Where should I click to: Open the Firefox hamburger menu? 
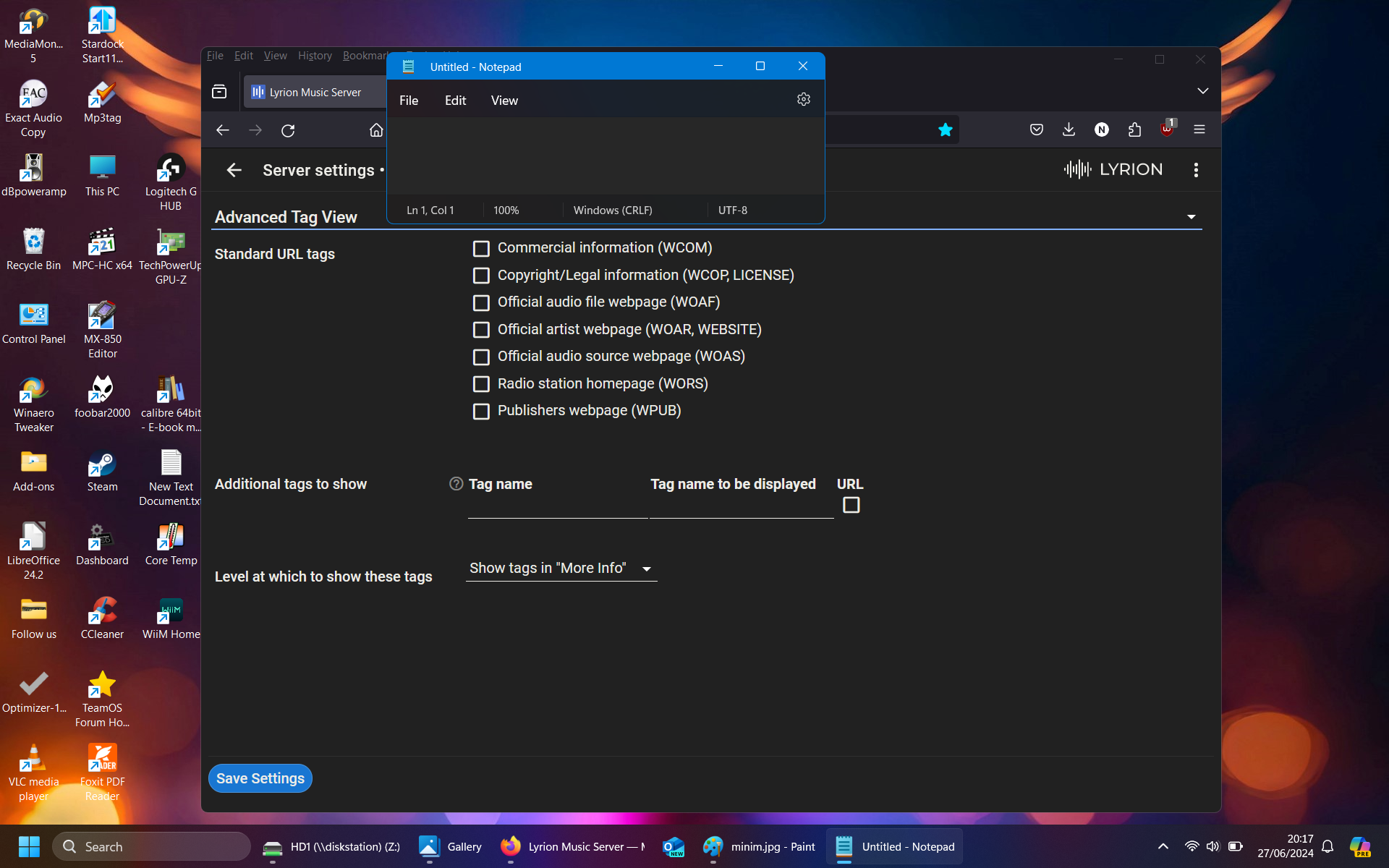pyautogui.click(x=1199, y=129)
